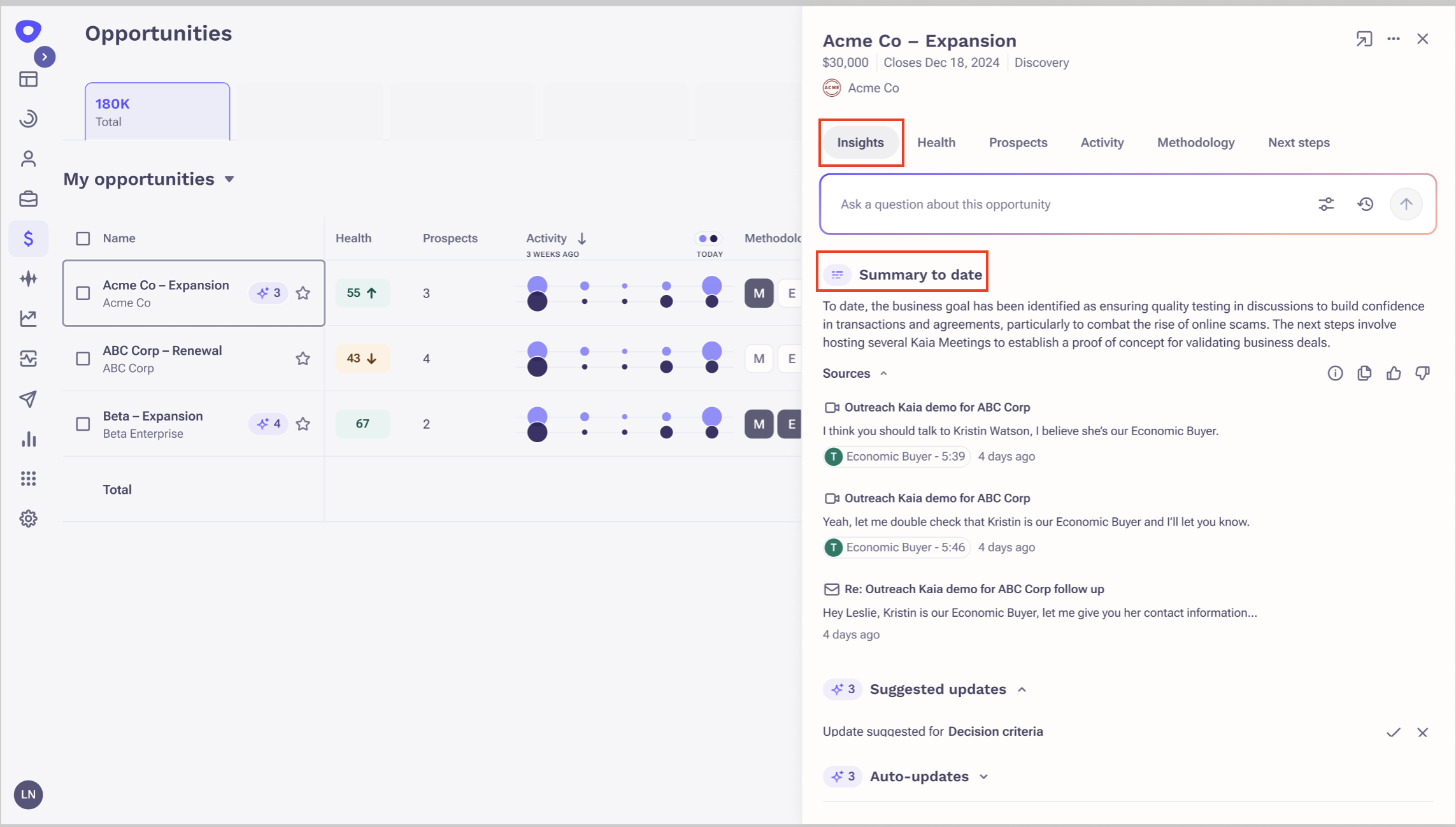Switch to the Health tab
This screenshot has width=1456, height=827.
tap(936, 143)
